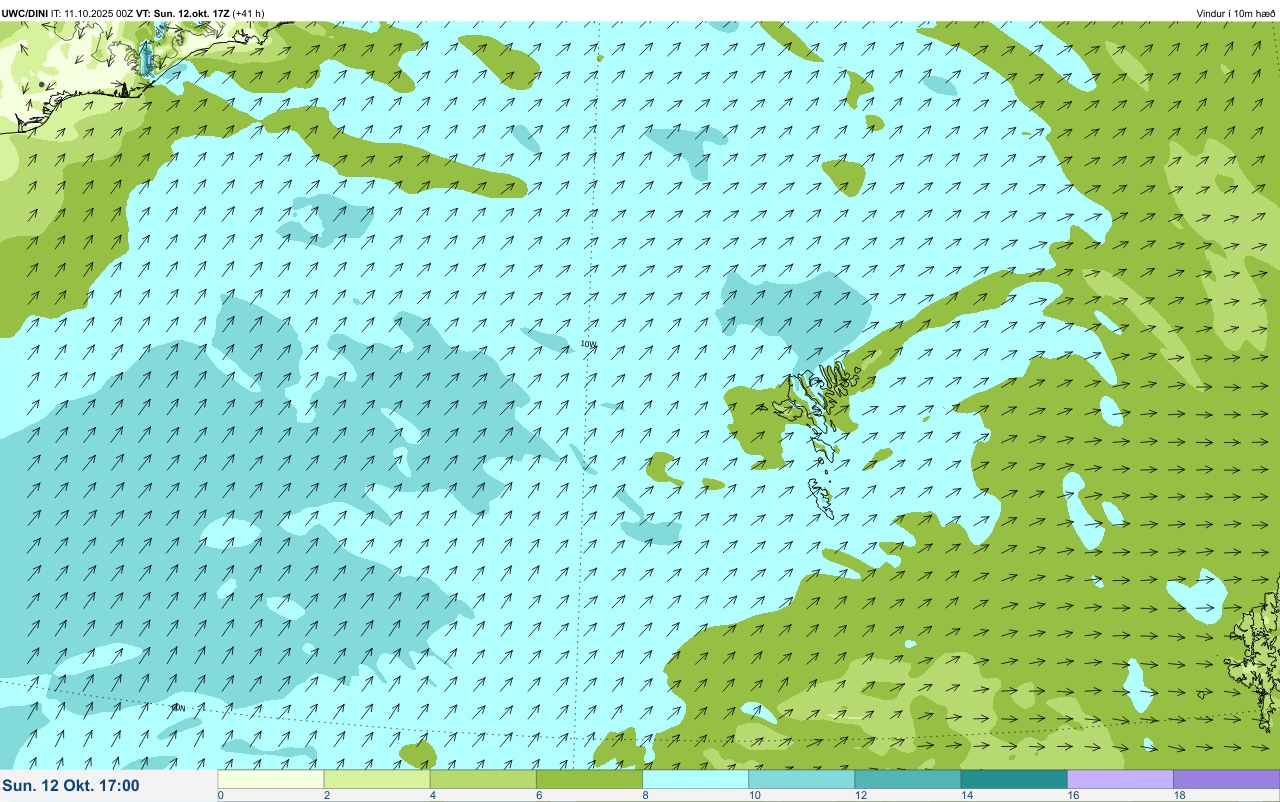Pick the lavender 16–18 legend swatch
1280x802 pixels.
point(1120,779)
